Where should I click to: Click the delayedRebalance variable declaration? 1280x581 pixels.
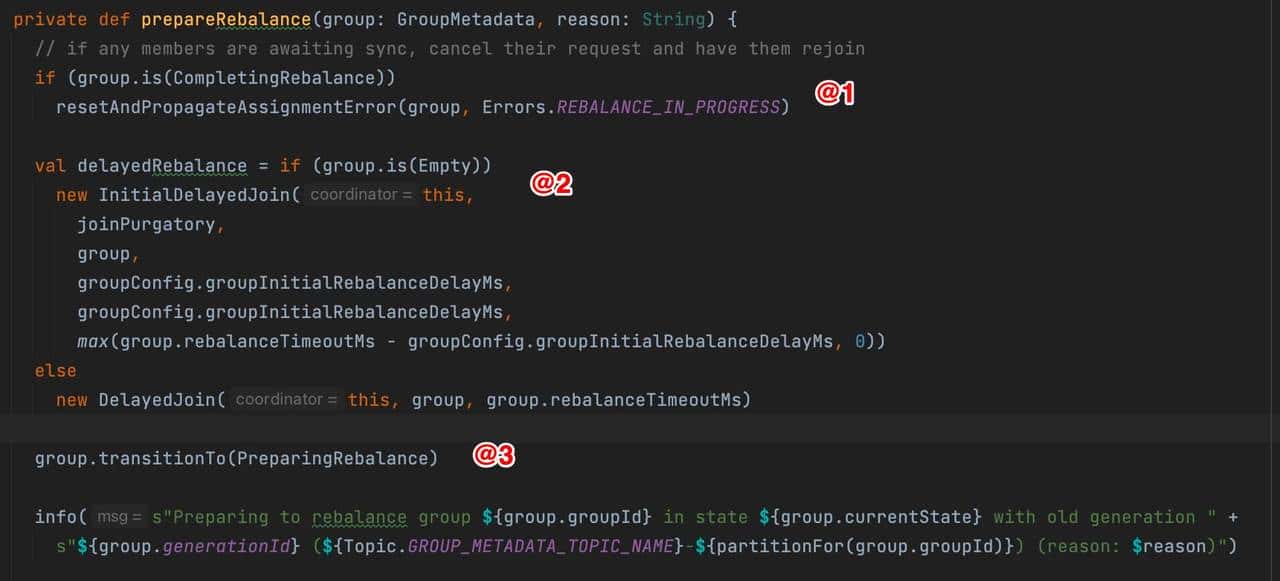(x=162, y=165)
